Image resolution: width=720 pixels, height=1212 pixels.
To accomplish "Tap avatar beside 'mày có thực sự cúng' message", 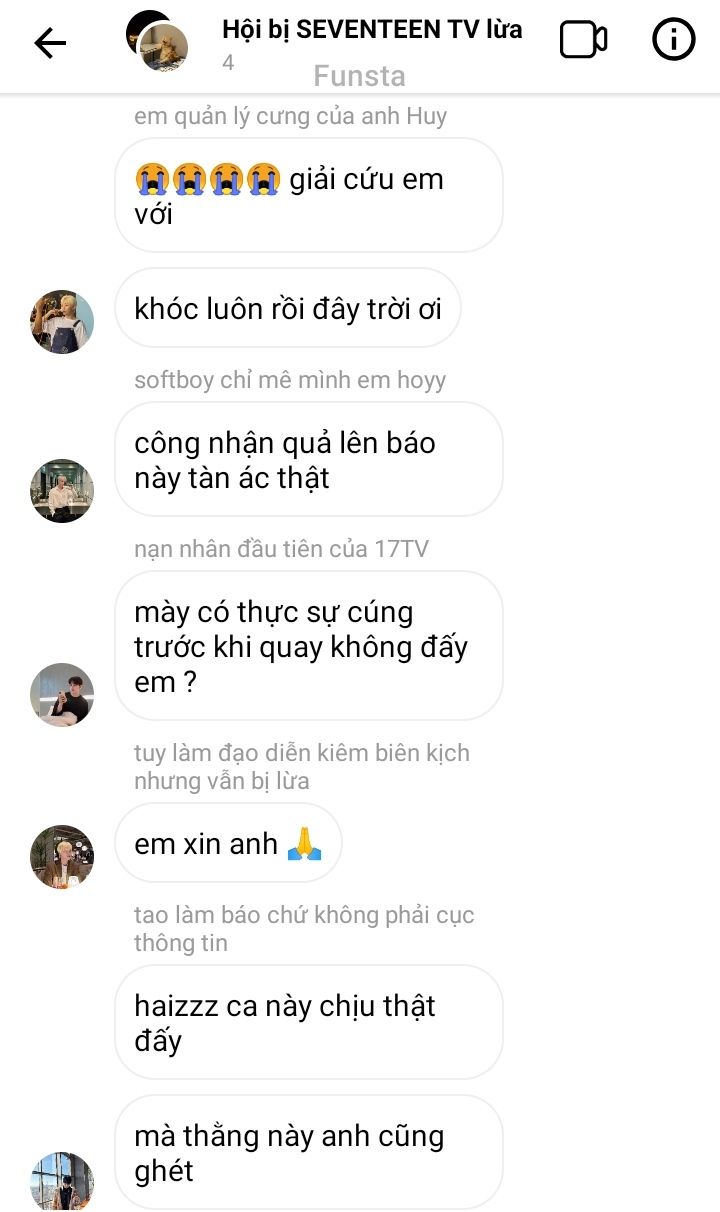I will (62, 694).
